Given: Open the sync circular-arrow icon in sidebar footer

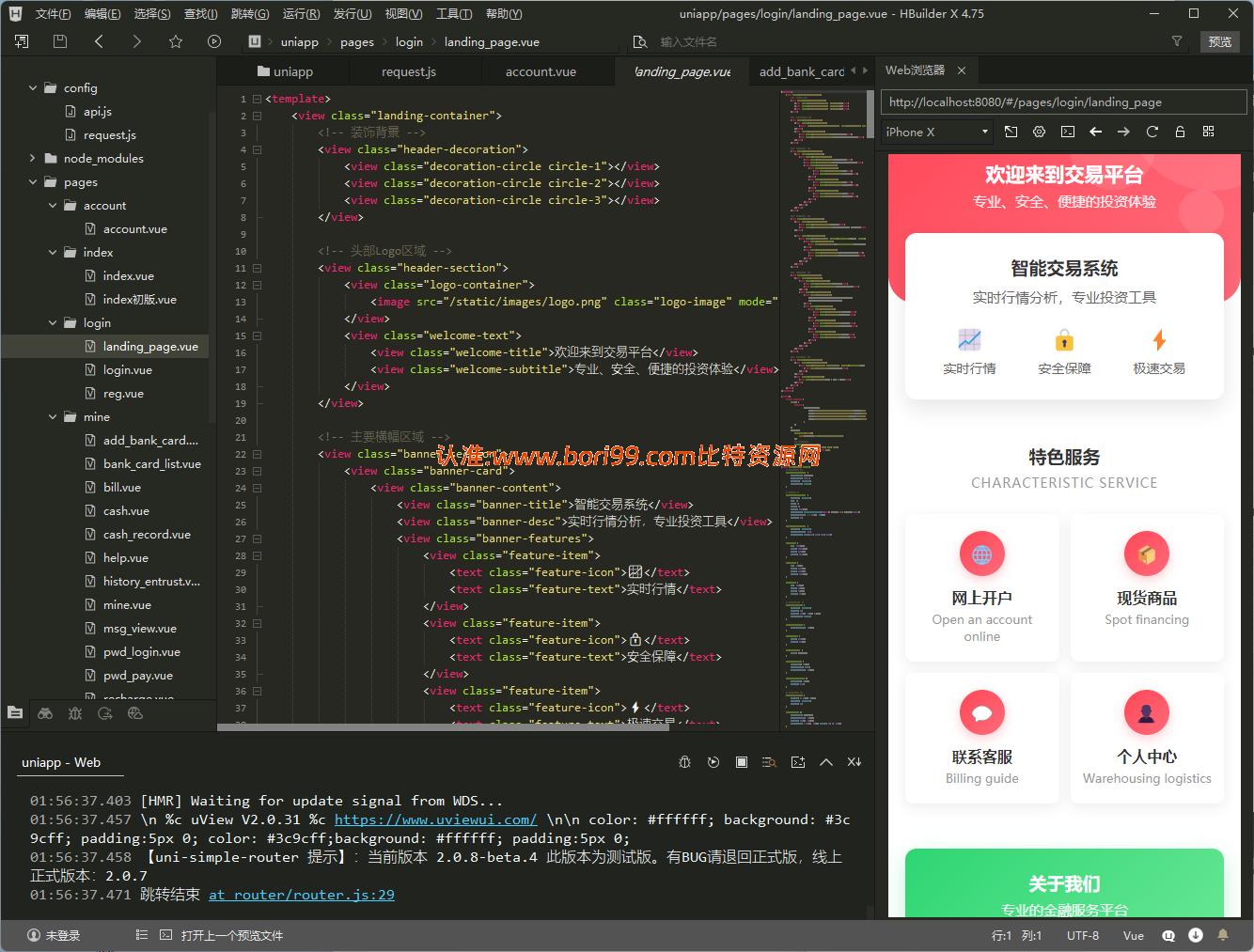Looking at the screenshot, I should click(x=105, y=713).
